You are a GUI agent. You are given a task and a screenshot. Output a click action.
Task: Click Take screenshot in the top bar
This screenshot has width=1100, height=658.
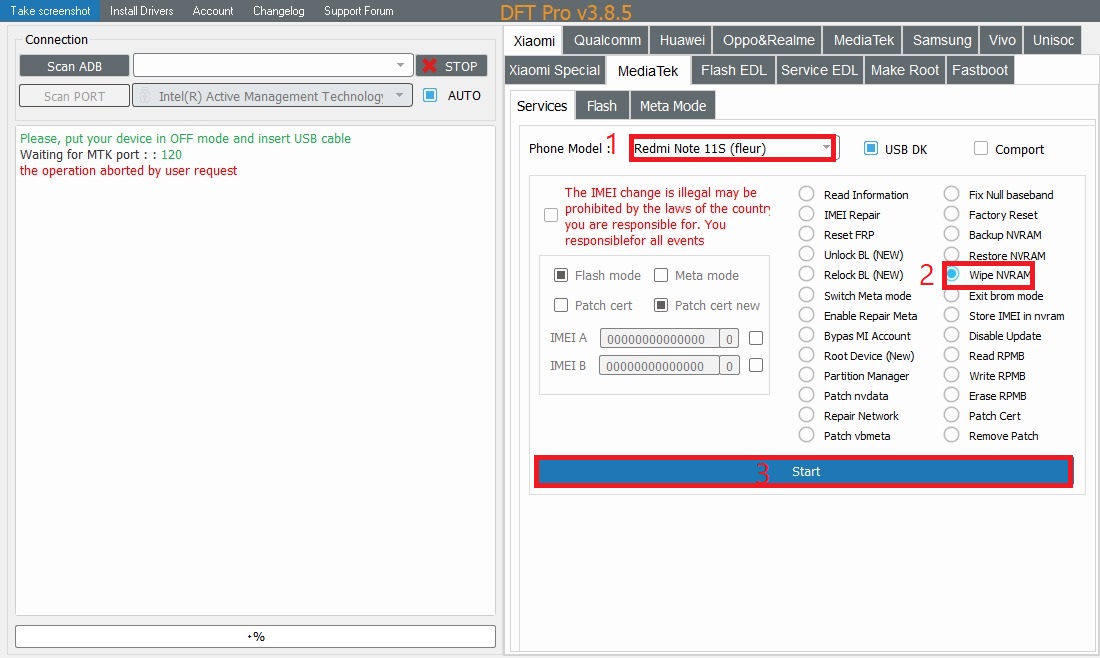[x=50, y=11]
